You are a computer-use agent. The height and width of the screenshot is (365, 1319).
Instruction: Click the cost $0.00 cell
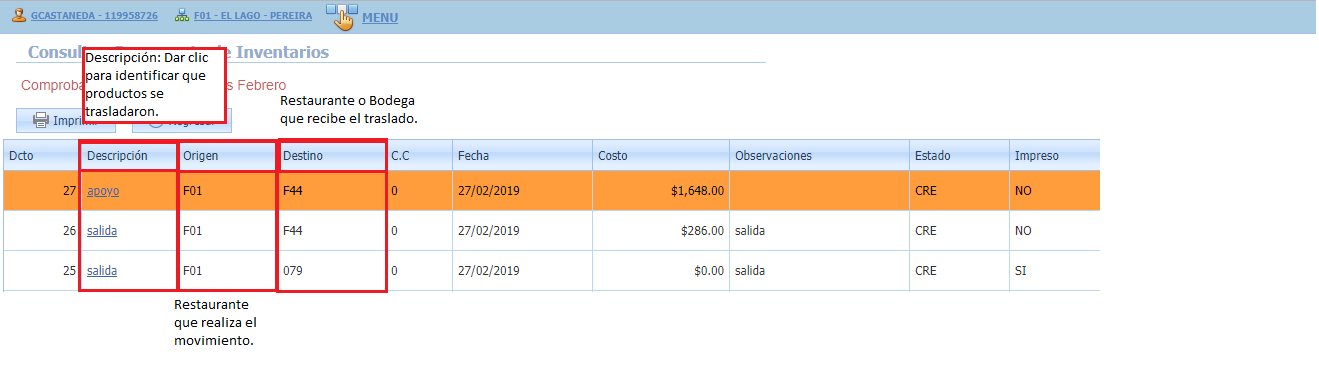click(660, 270)
